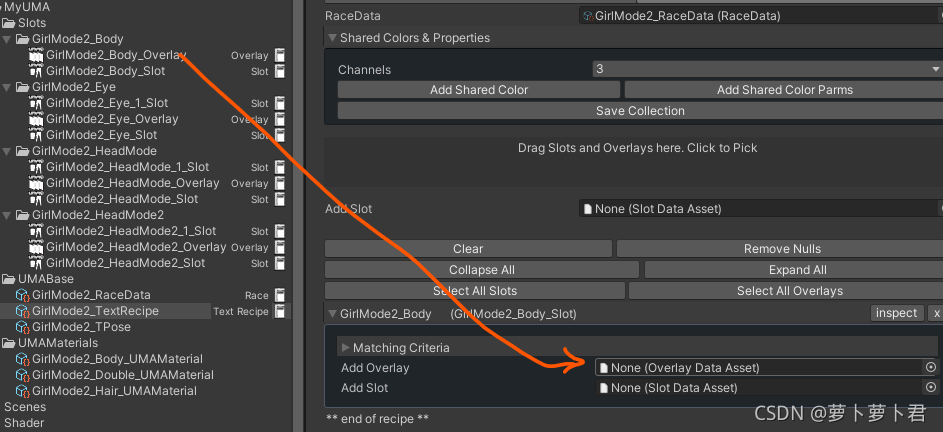
Task: Click the Remove Nulls button
Action: click(x=782, y=248)
